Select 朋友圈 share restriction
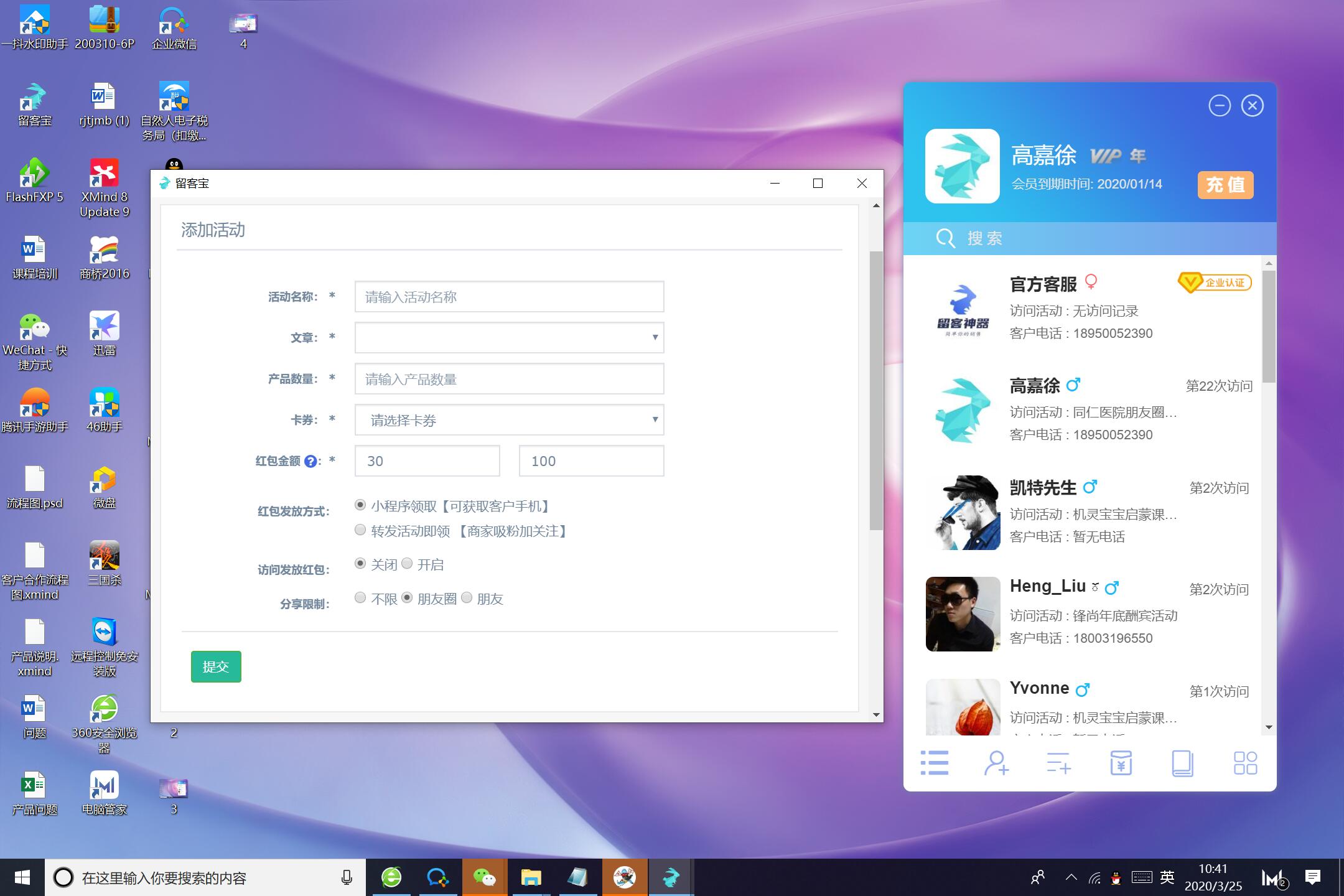Viewport: 1344px width, 896px height. pyautogui.click(x=407, y=598)
